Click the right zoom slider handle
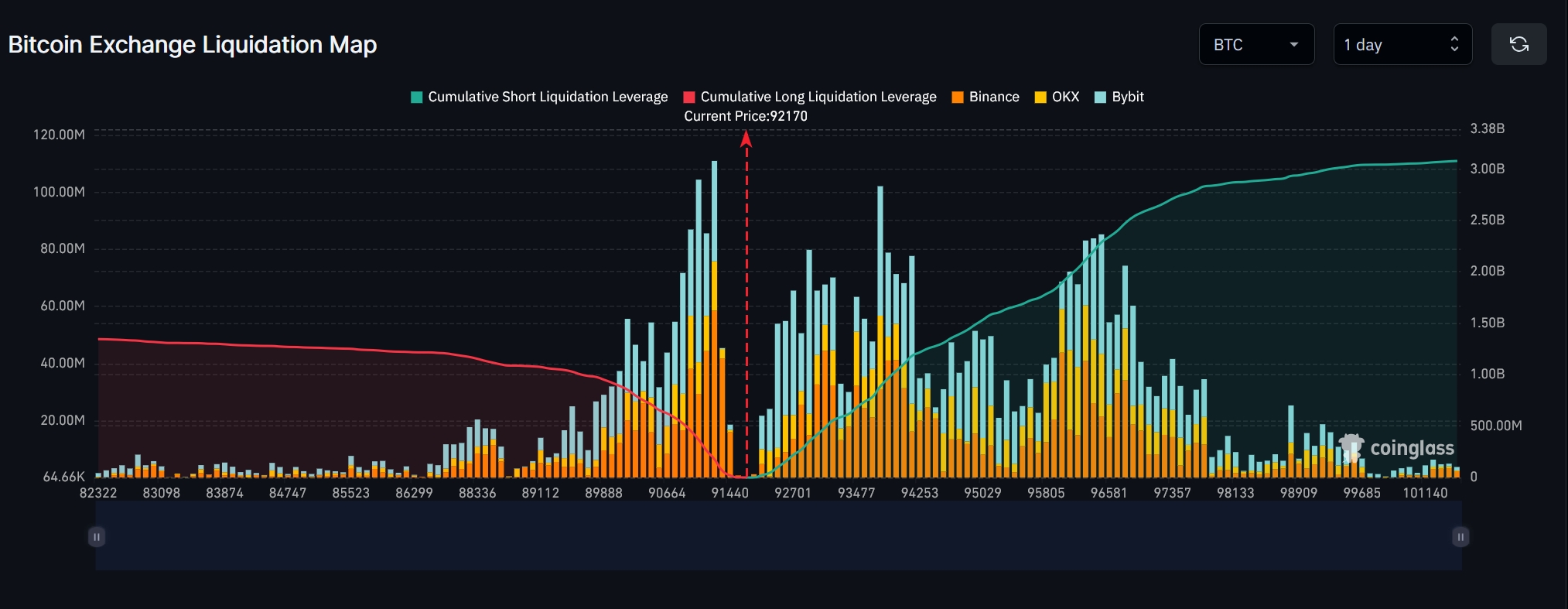Screen dimensions: 1568x609 1460,536
